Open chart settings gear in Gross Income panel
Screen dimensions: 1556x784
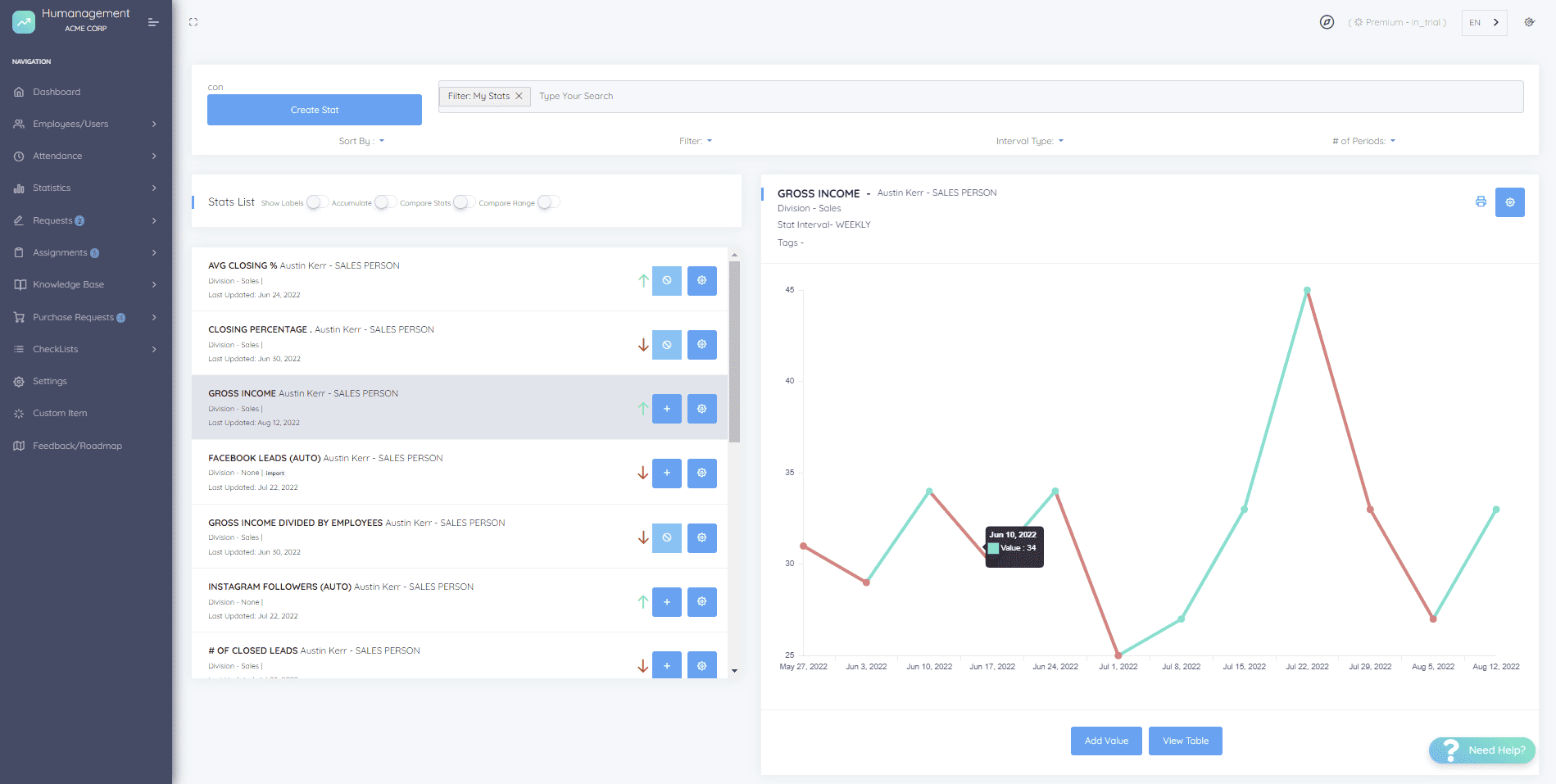[1509, 202]
